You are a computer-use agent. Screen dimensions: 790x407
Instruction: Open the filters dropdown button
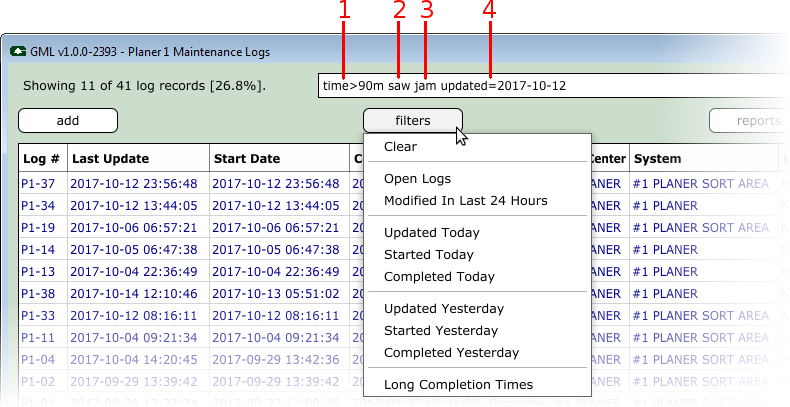click(x=413, y=121)
